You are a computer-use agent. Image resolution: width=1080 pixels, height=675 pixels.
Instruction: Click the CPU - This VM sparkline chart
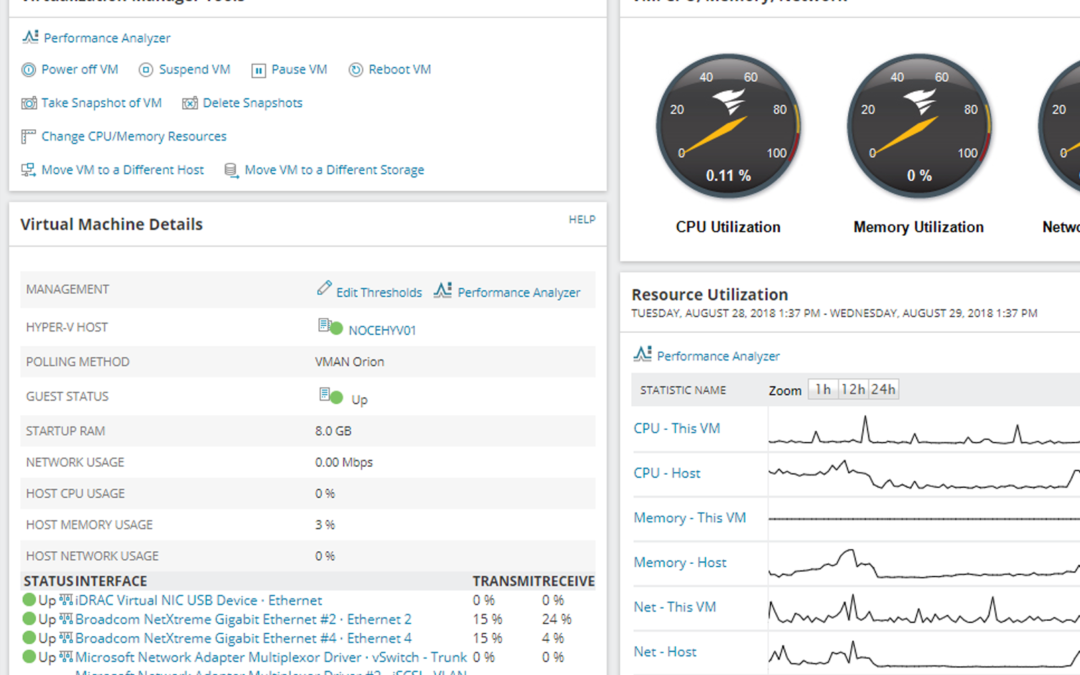924,430
